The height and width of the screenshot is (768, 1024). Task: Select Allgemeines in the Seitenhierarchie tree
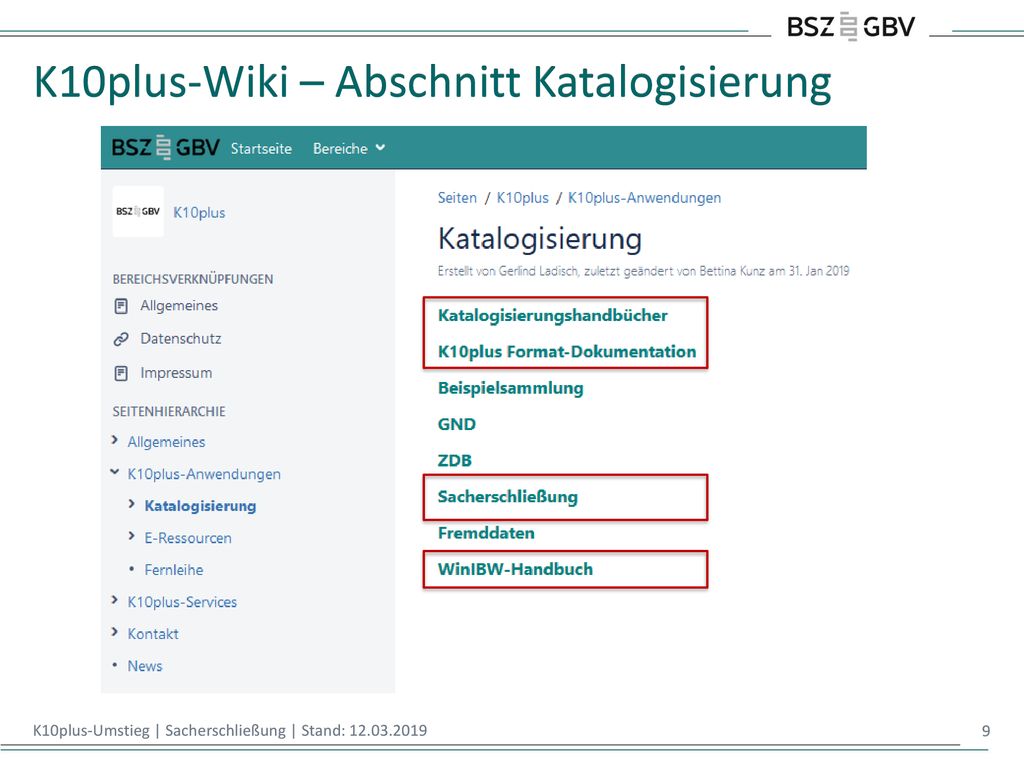point(167,442)
